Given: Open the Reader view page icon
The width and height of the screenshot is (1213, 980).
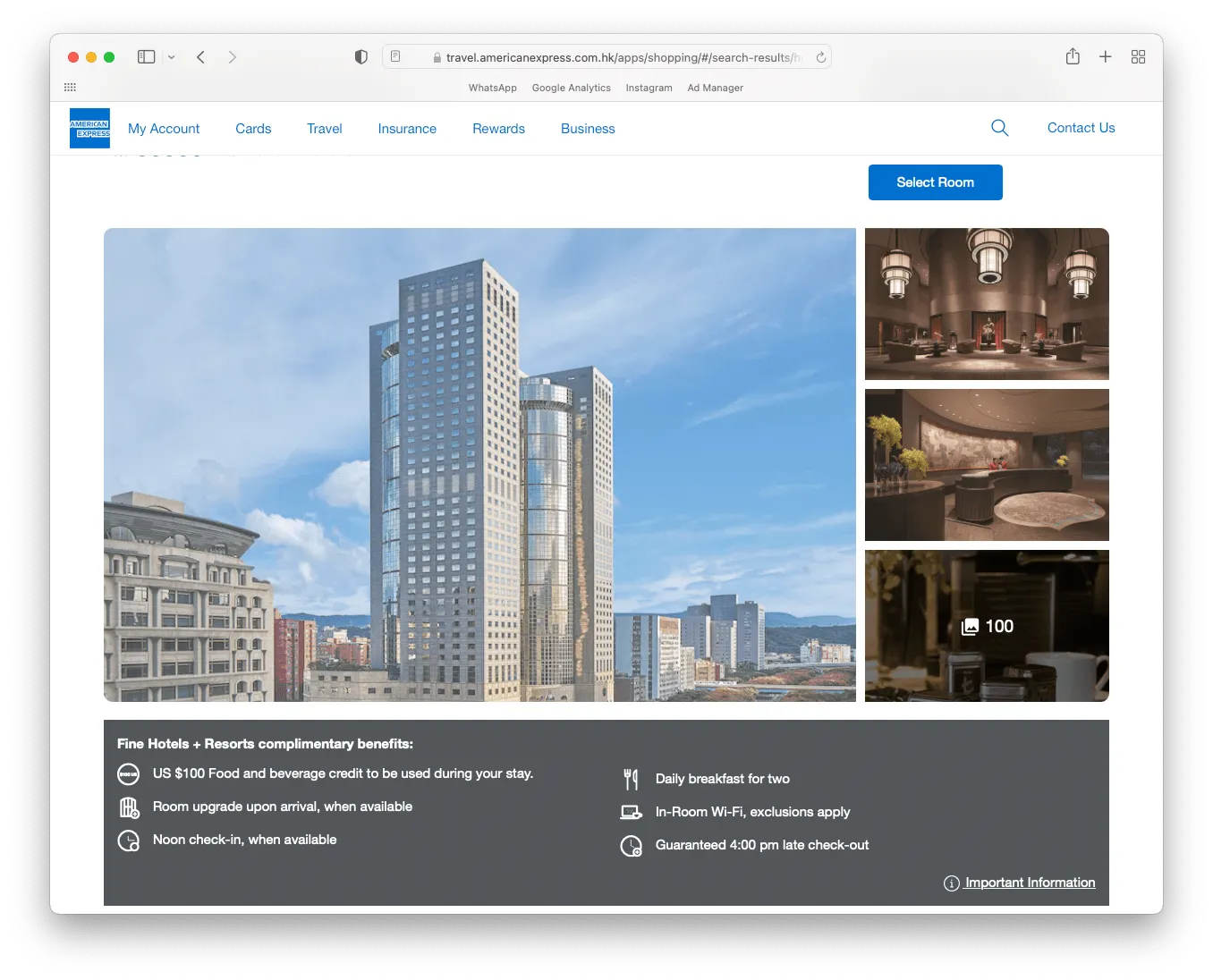Looking at the screenshot, I should tap(395, 56).
